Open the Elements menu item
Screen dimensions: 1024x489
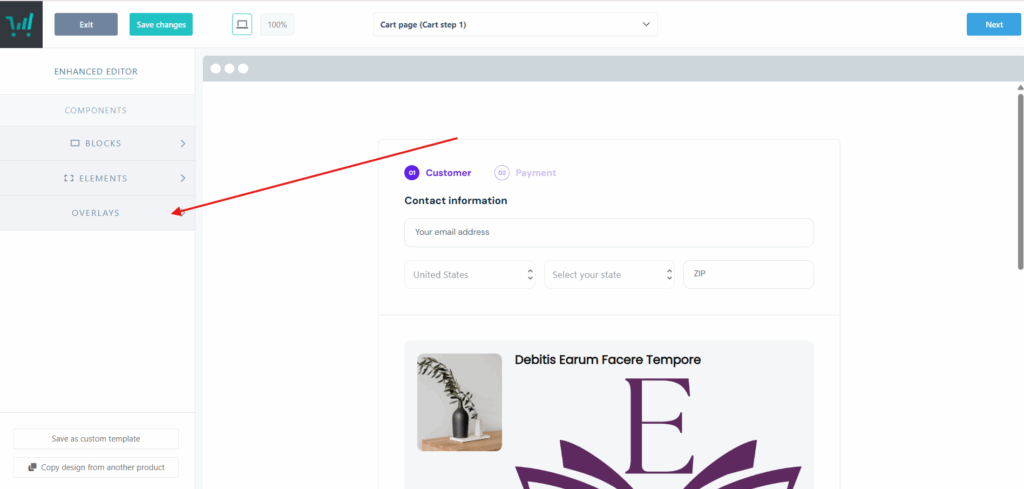coord(97,178)
